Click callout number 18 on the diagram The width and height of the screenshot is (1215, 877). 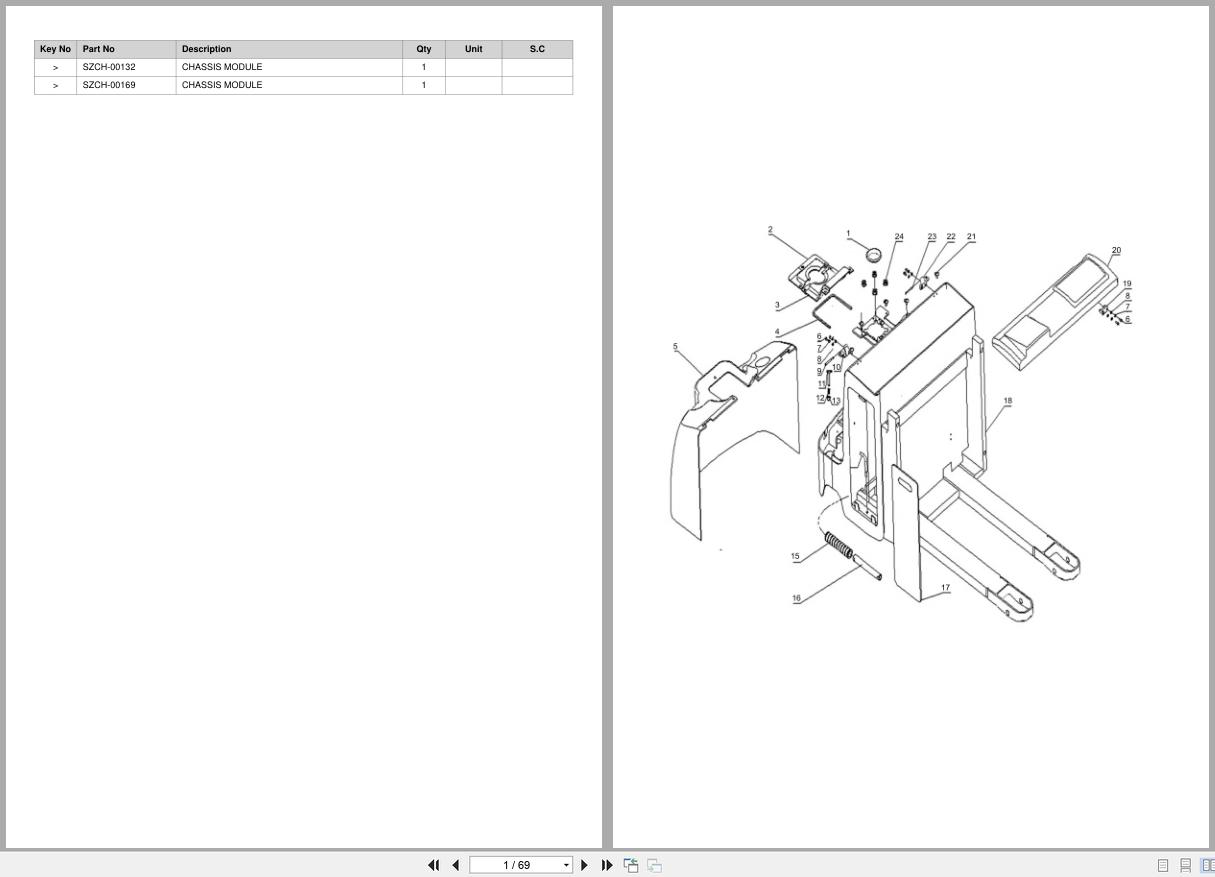pos(1007,401)
